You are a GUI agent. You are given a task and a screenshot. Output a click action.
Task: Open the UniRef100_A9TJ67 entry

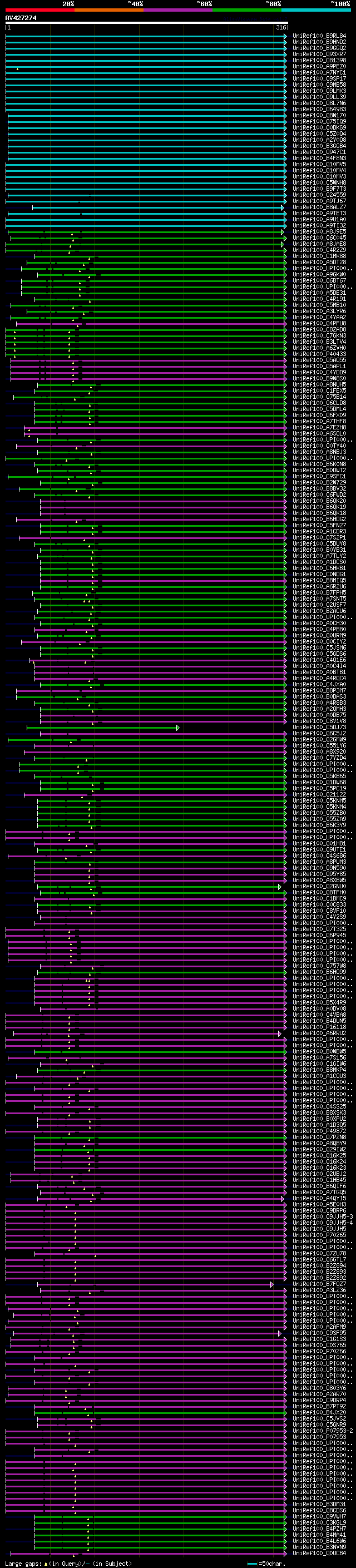click(319, 201)
